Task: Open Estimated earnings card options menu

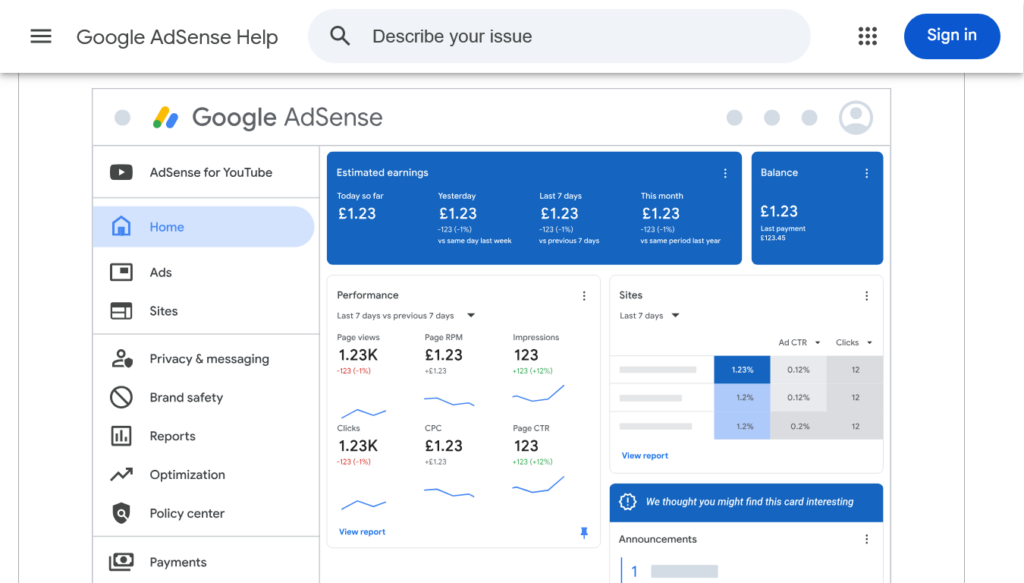Action: click(x=725, y=173)
